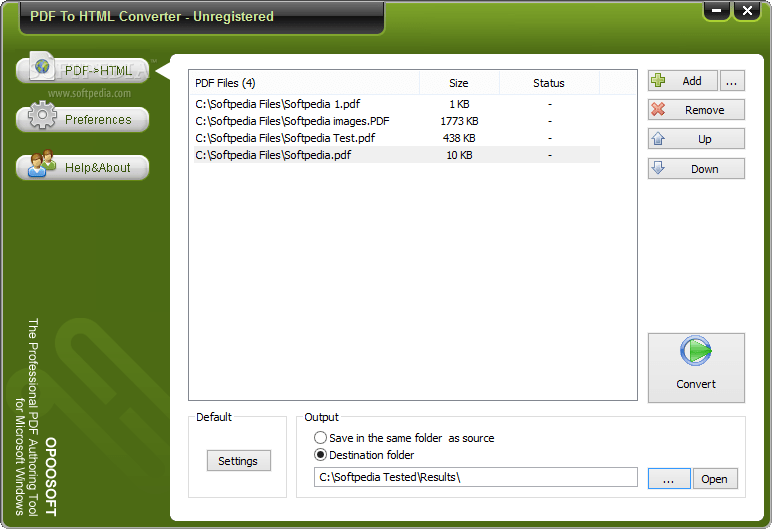Click the Help&About people icon

42,163
